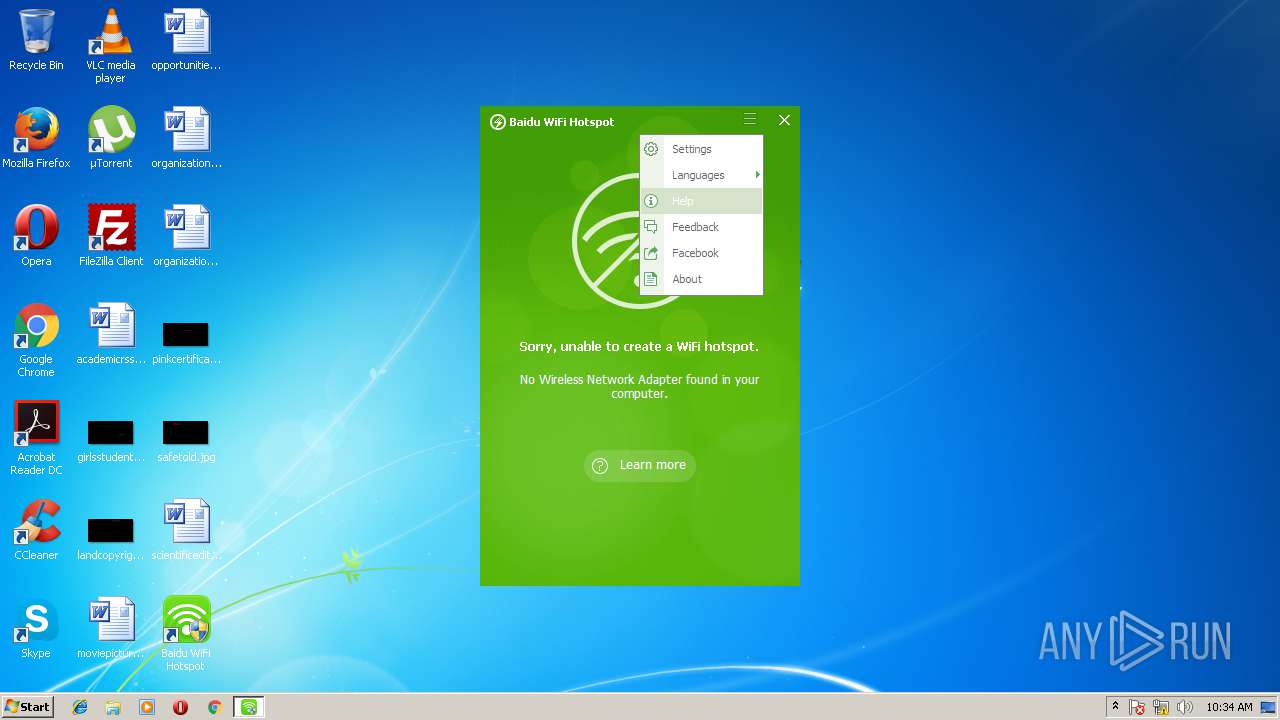This screenshot has height=720, width=1280.
Task: Click the Help info icon
Action: (x=651, y=201)
